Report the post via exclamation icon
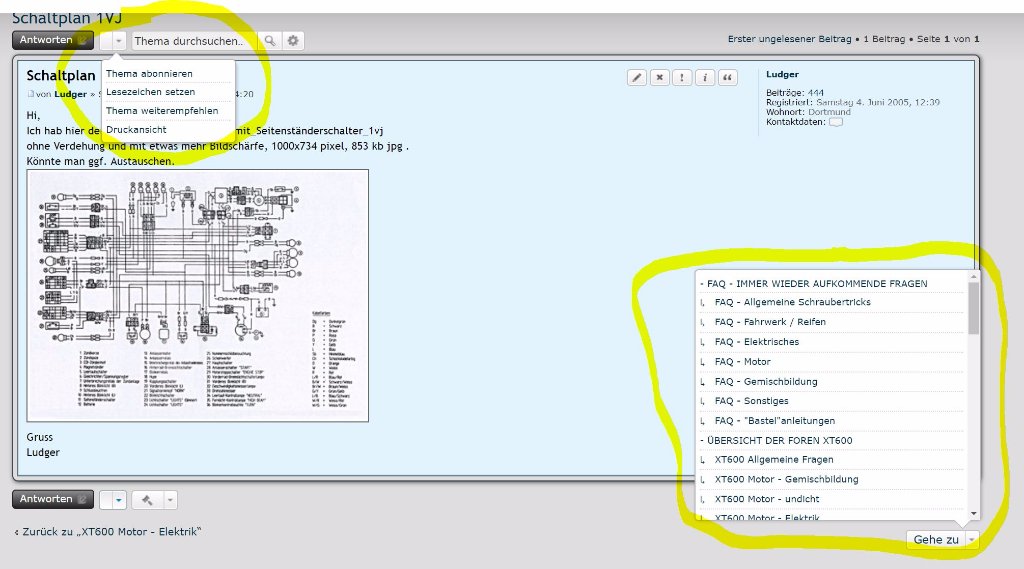Viewport: 1024px width, 569px height. click(x=682, y=78)
